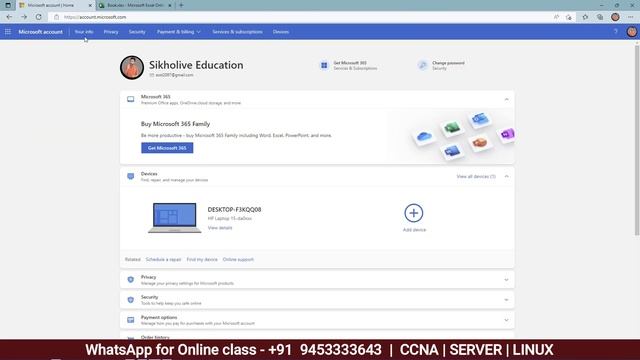This screenshot has width=640, height=360.
Task: Reload the page with Refresh icon
Action: 38,17
